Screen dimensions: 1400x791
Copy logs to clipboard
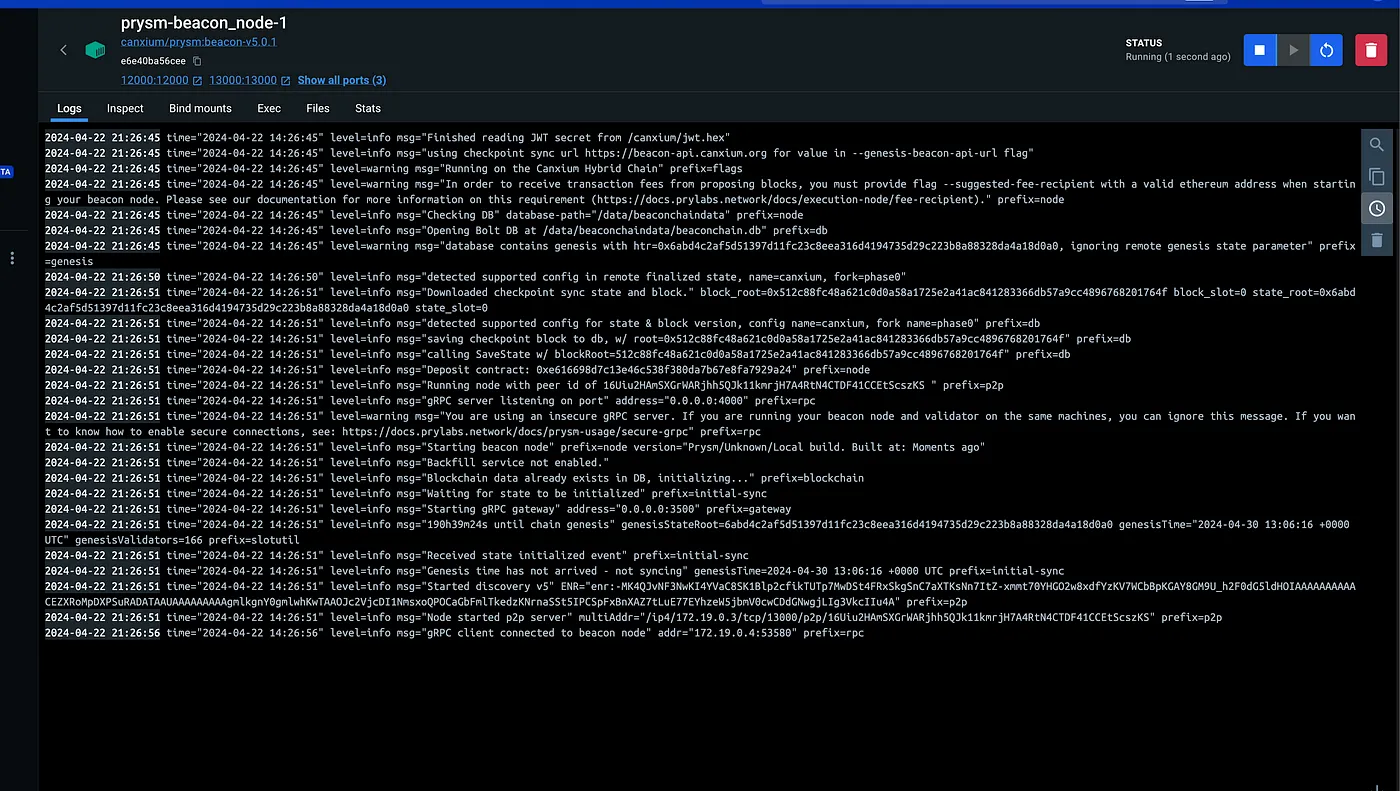pyautogui.click(x=1377, y=177)
